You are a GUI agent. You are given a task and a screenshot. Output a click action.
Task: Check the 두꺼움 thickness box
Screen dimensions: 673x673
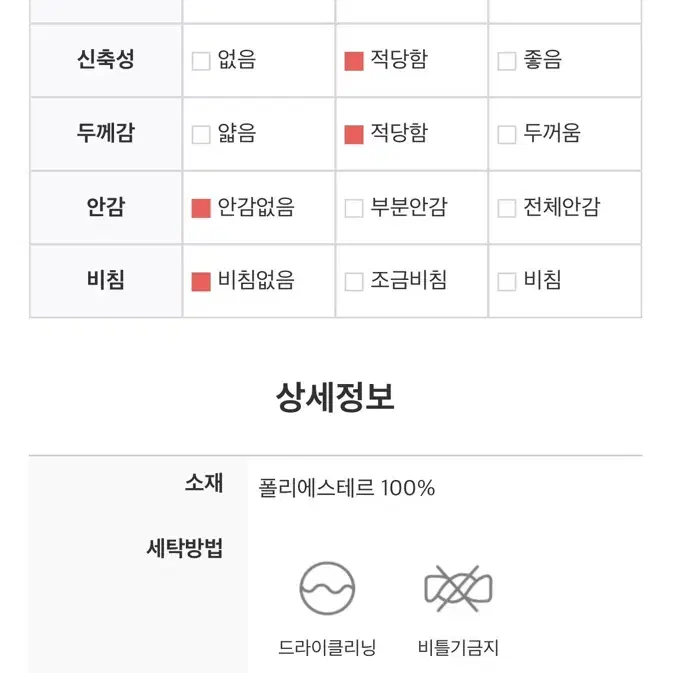[x=506, y=134]
